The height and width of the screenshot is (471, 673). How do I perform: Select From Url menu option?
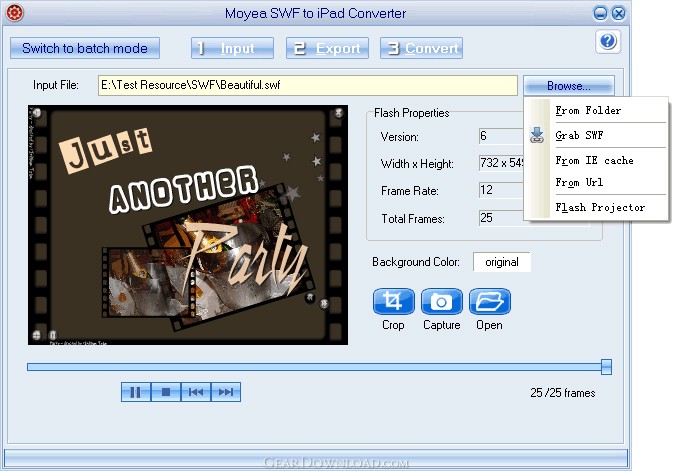point(579,182)
